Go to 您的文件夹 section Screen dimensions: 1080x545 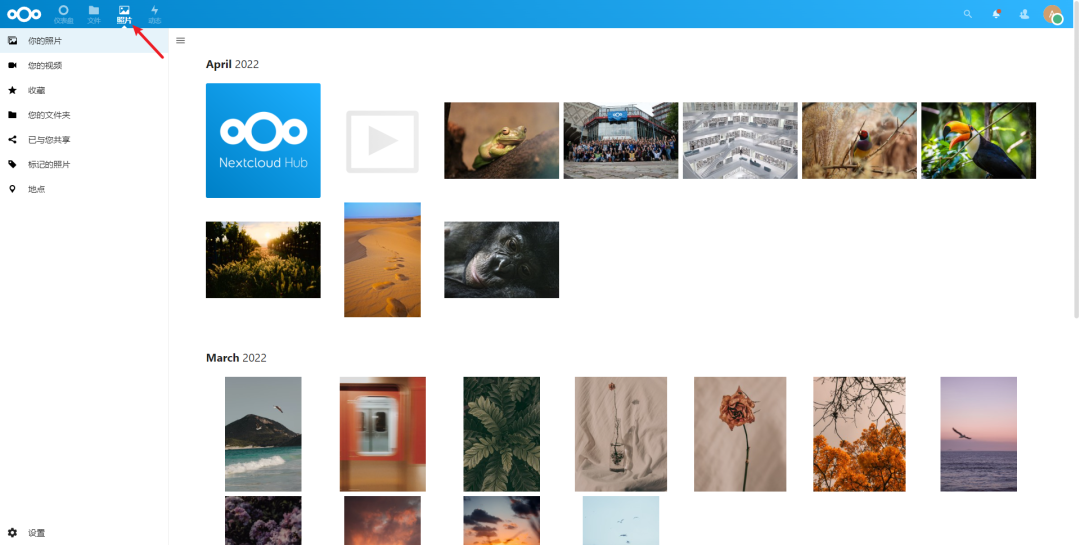(84, 115)
